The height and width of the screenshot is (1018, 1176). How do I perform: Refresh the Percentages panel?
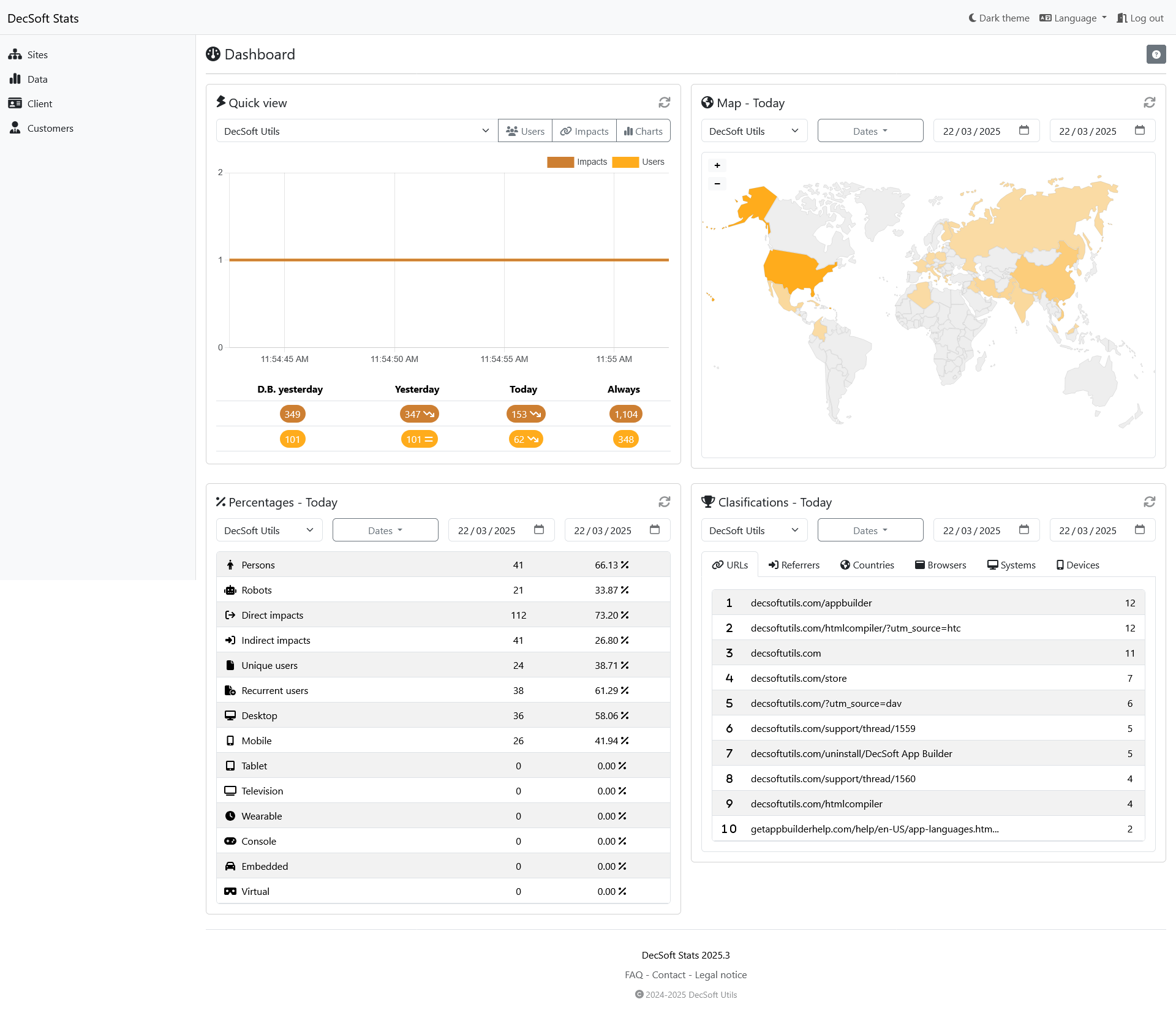point(664,502)
